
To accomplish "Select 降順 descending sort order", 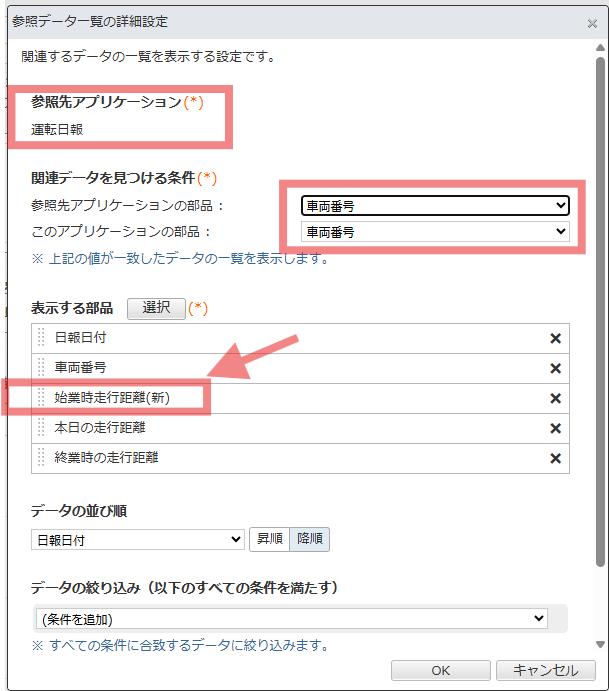I will (309, 539).
